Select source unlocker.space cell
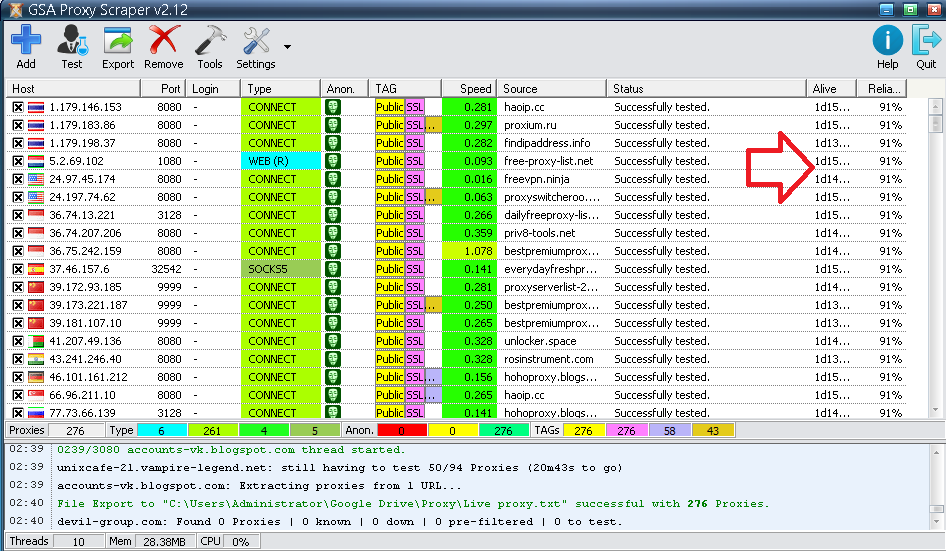This screenshot has height=551, width=946. tap(540, 342)
